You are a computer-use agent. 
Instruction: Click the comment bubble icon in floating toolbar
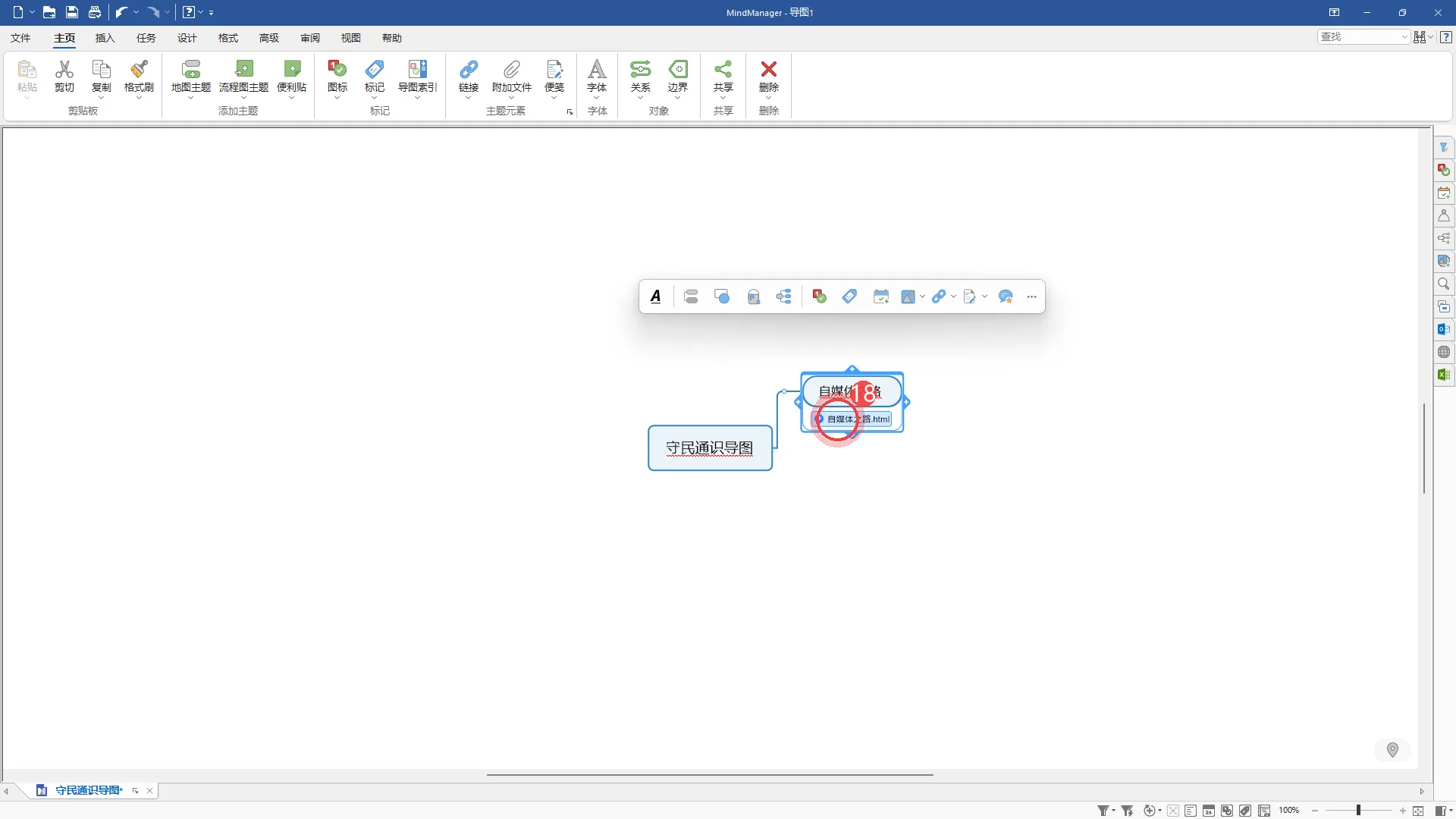[x=1006, y=297]
